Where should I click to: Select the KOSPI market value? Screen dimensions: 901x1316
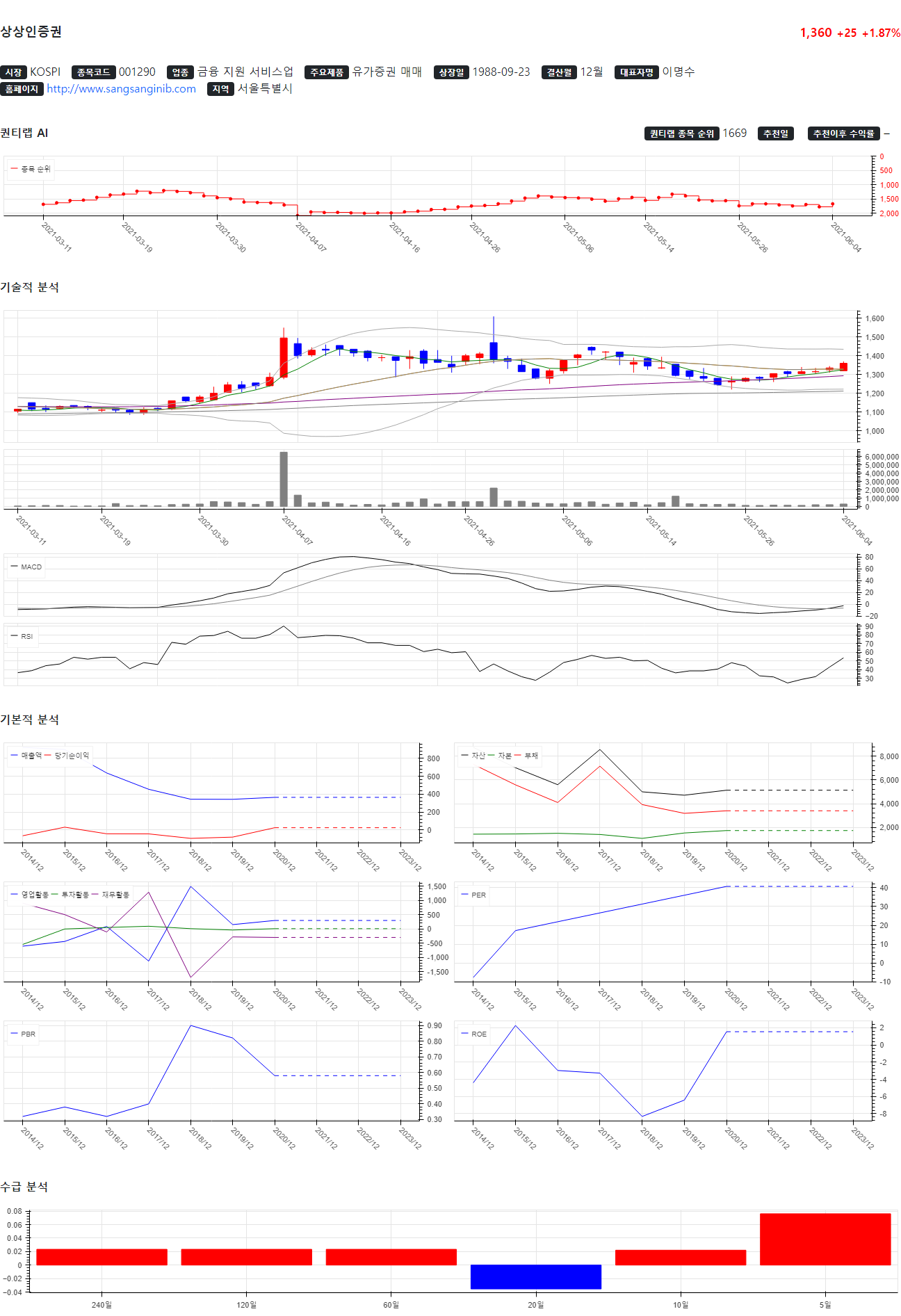(45, 72)
